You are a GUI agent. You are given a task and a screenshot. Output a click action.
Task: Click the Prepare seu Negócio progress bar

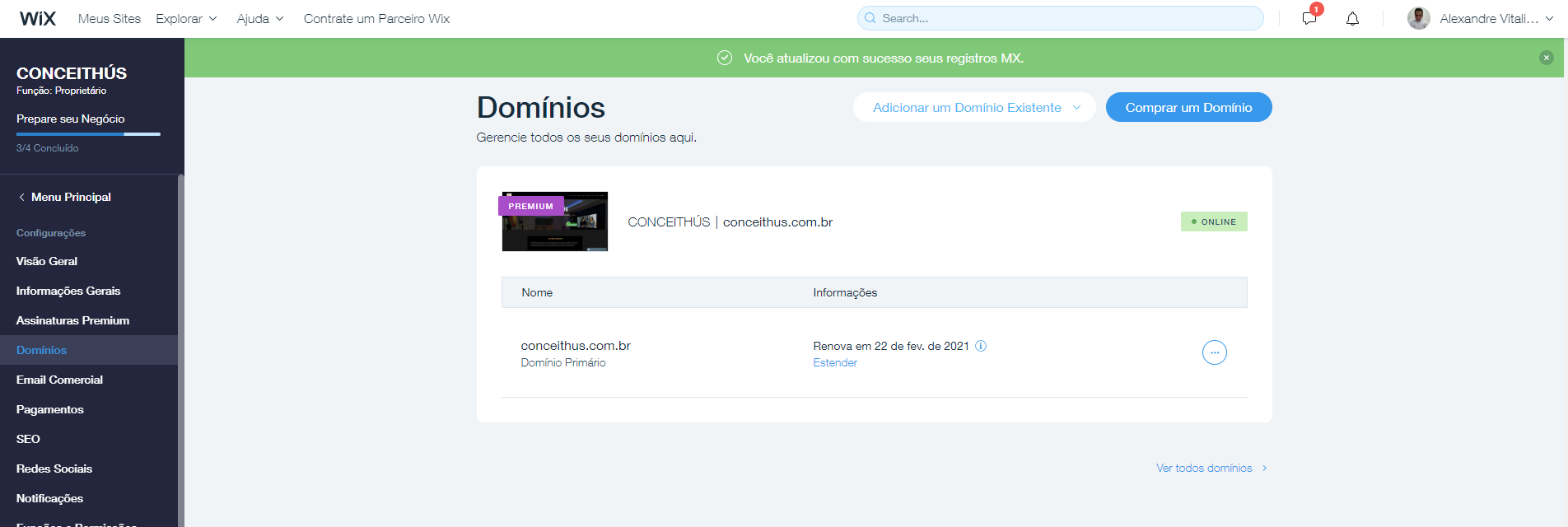click(88, 133)
